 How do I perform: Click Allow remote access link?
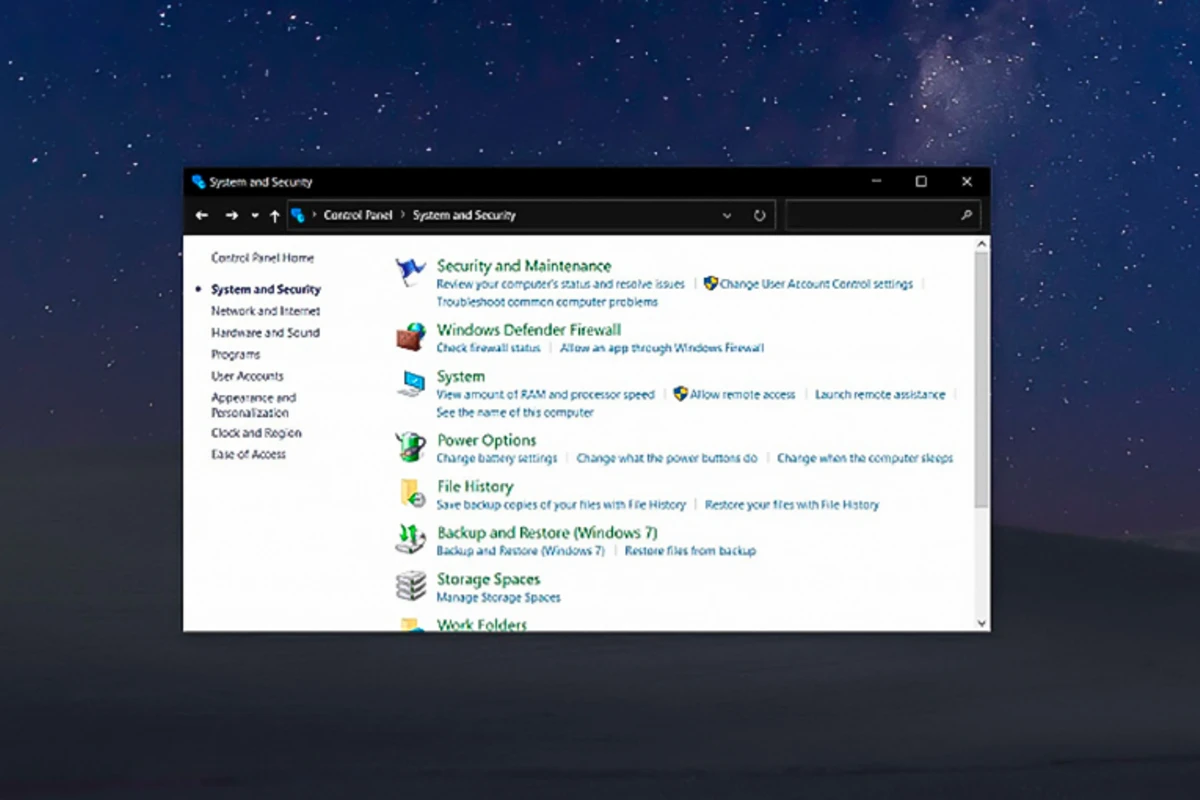pyautogui.click(x=742, y=395)
